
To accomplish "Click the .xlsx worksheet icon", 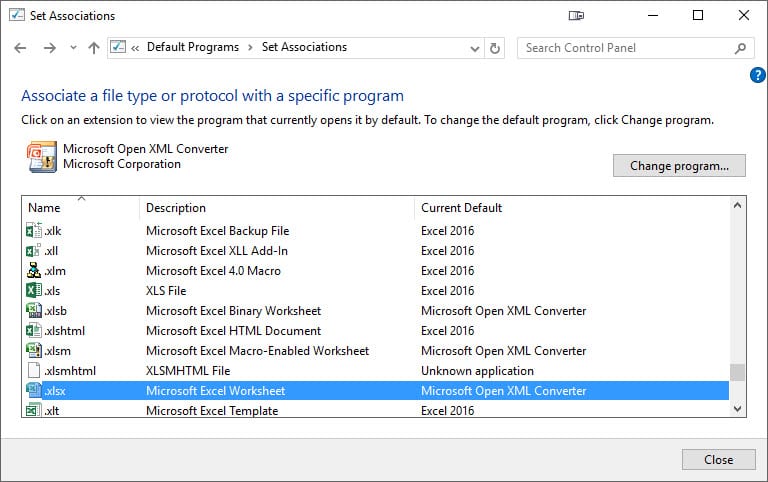I will point(34,390).
